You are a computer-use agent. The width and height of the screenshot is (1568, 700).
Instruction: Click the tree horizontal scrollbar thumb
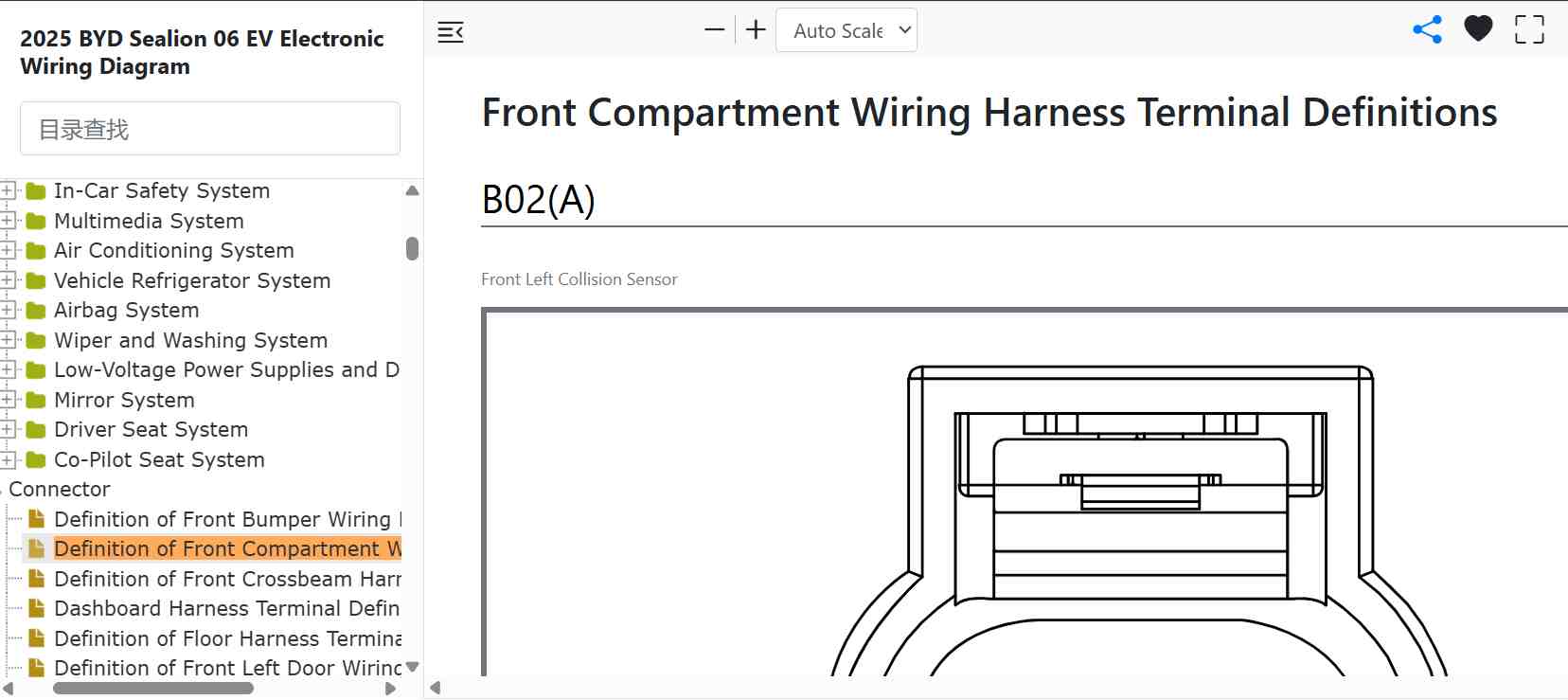(x=153, y=689)
